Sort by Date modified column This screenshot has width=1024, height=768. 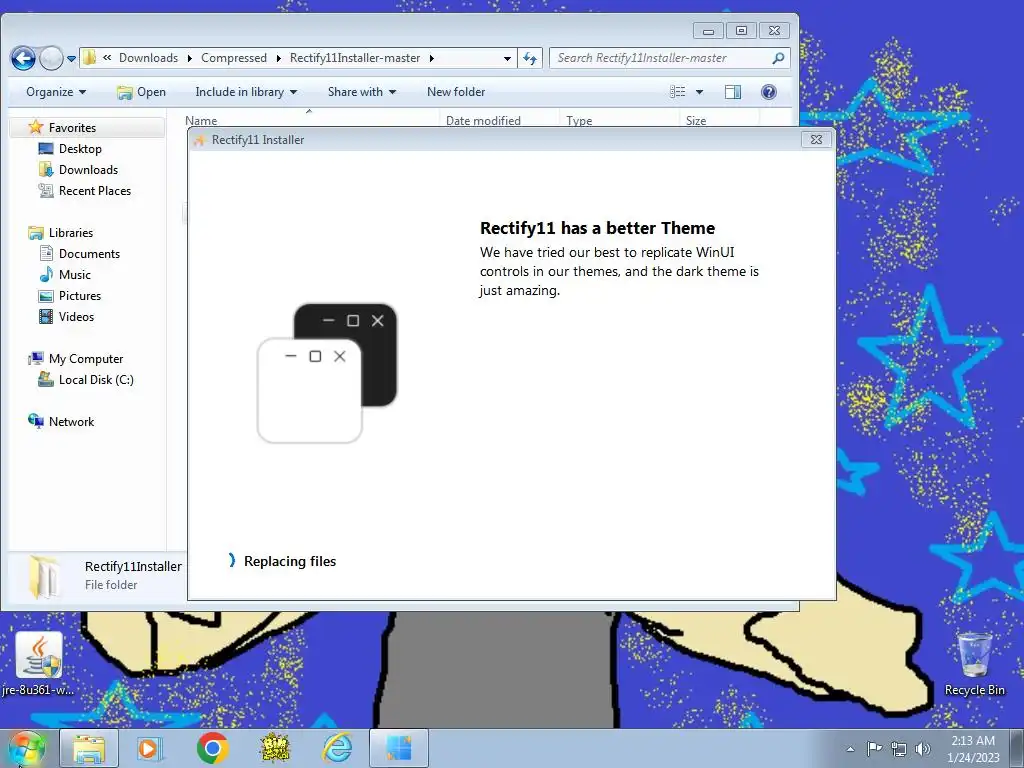[x=483, y=121]
